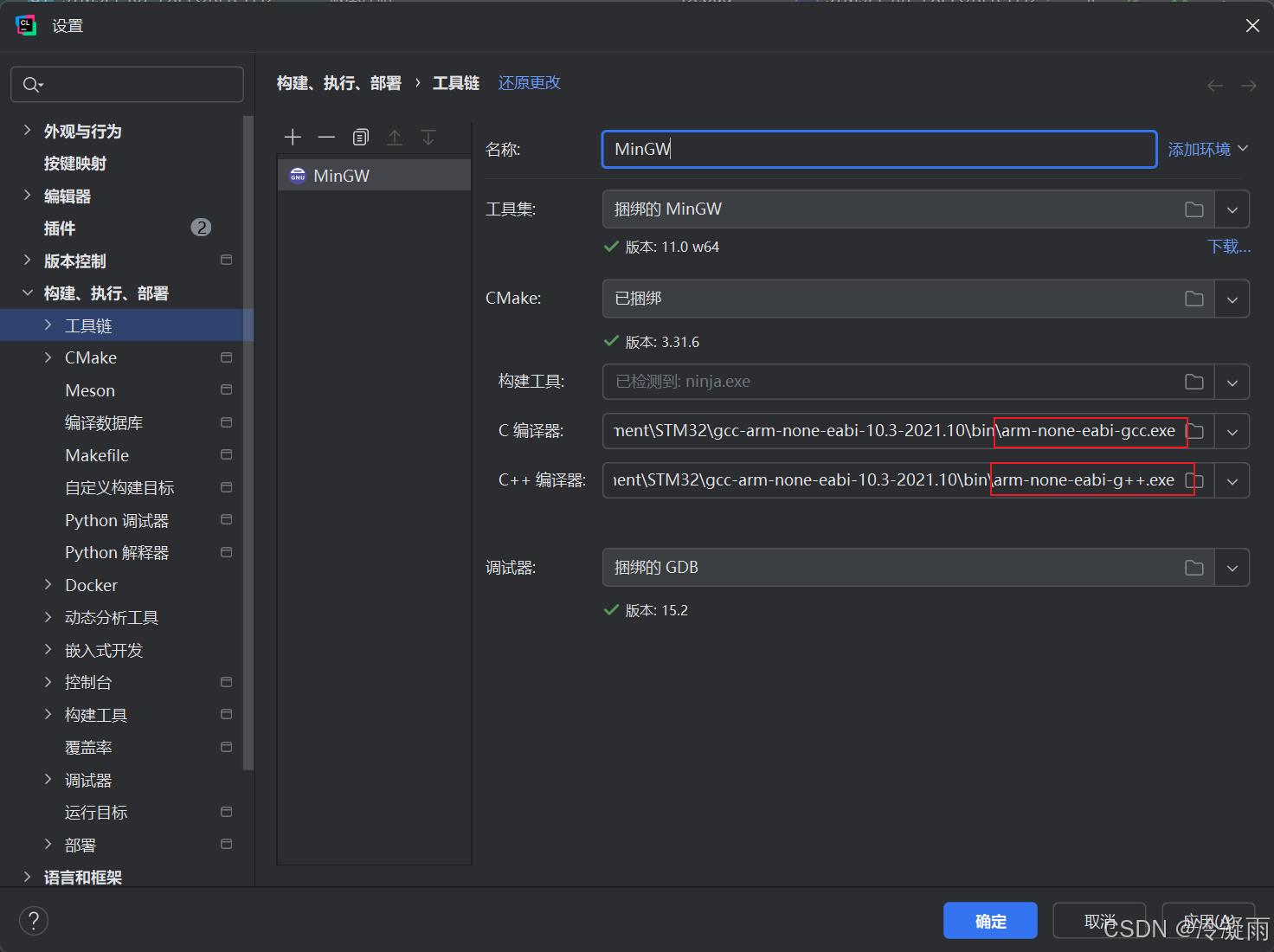Expand the 语言和框架 section
Screen dimensions: 1274x952
27,877
